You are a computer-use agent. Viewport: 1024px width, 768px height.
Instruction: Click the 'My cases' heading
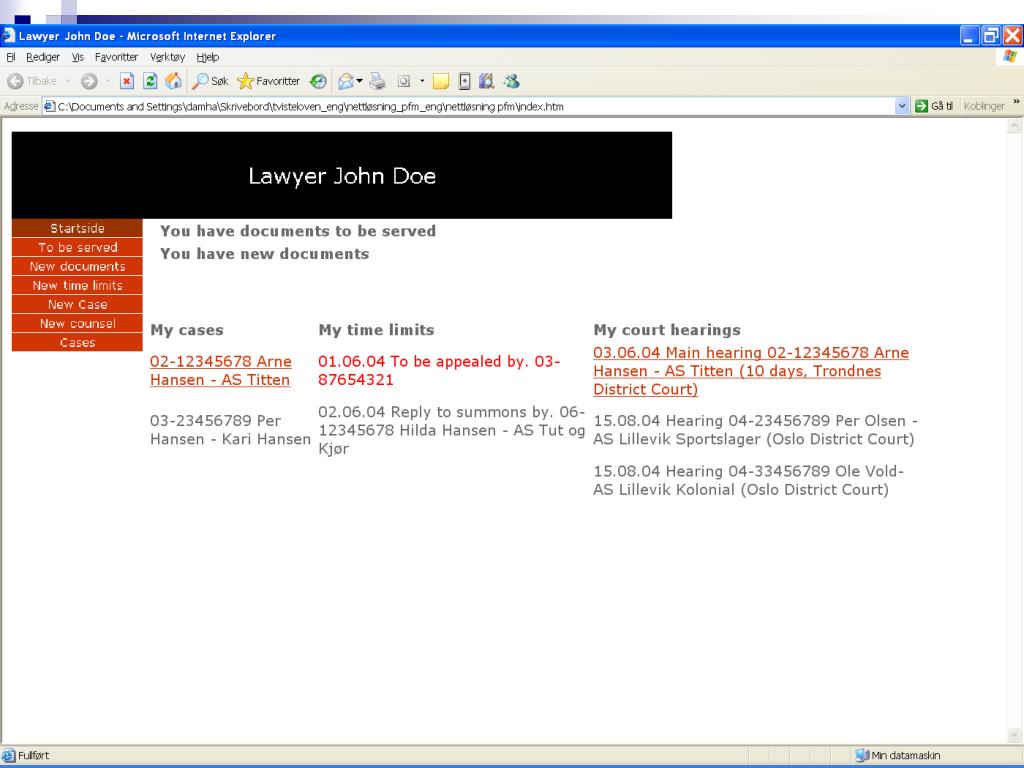pyautogui.click(x=187, y=330)
